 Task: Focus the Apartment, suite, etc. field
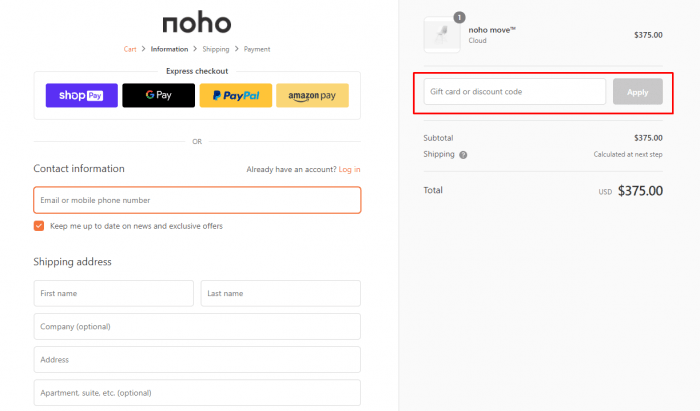coord(197,393)
